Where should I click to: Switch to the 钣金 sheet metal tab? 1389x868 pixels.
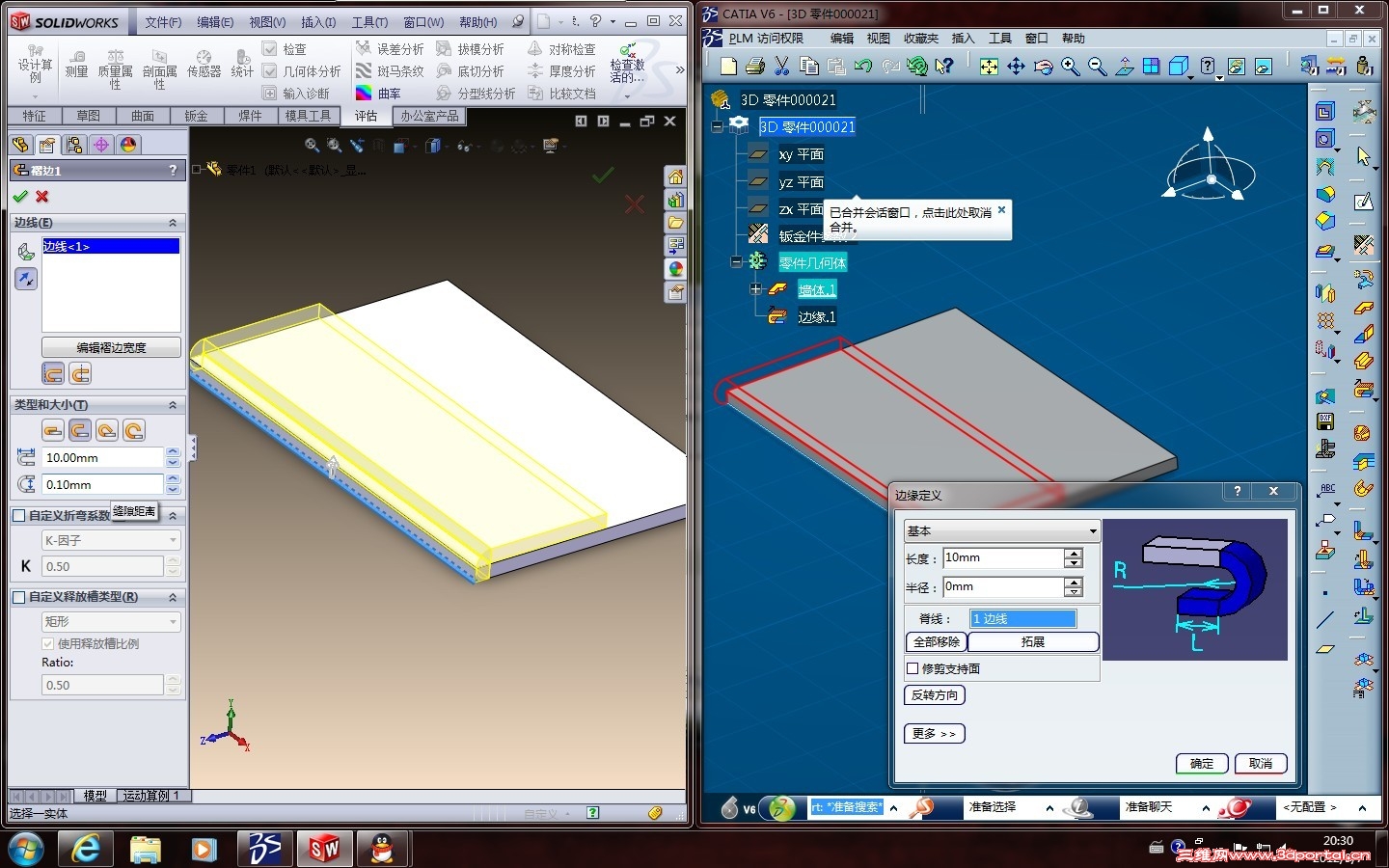pos(196,116)
